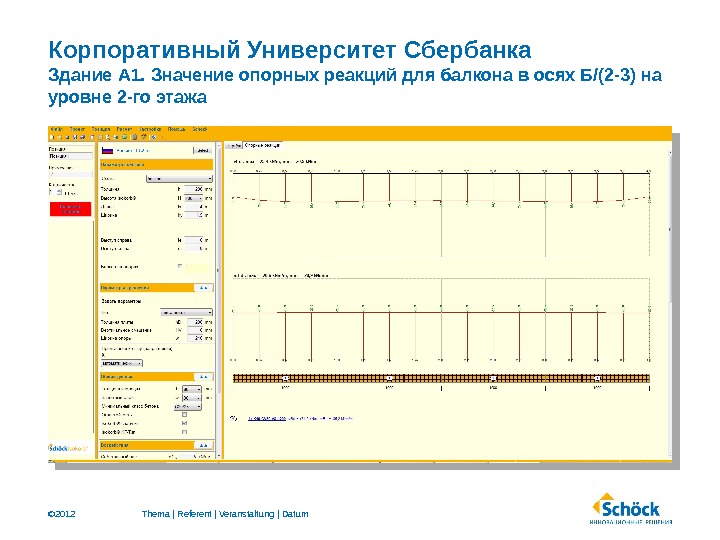
Task: Click the stepper control in the left panel
Action: point(59,192)
